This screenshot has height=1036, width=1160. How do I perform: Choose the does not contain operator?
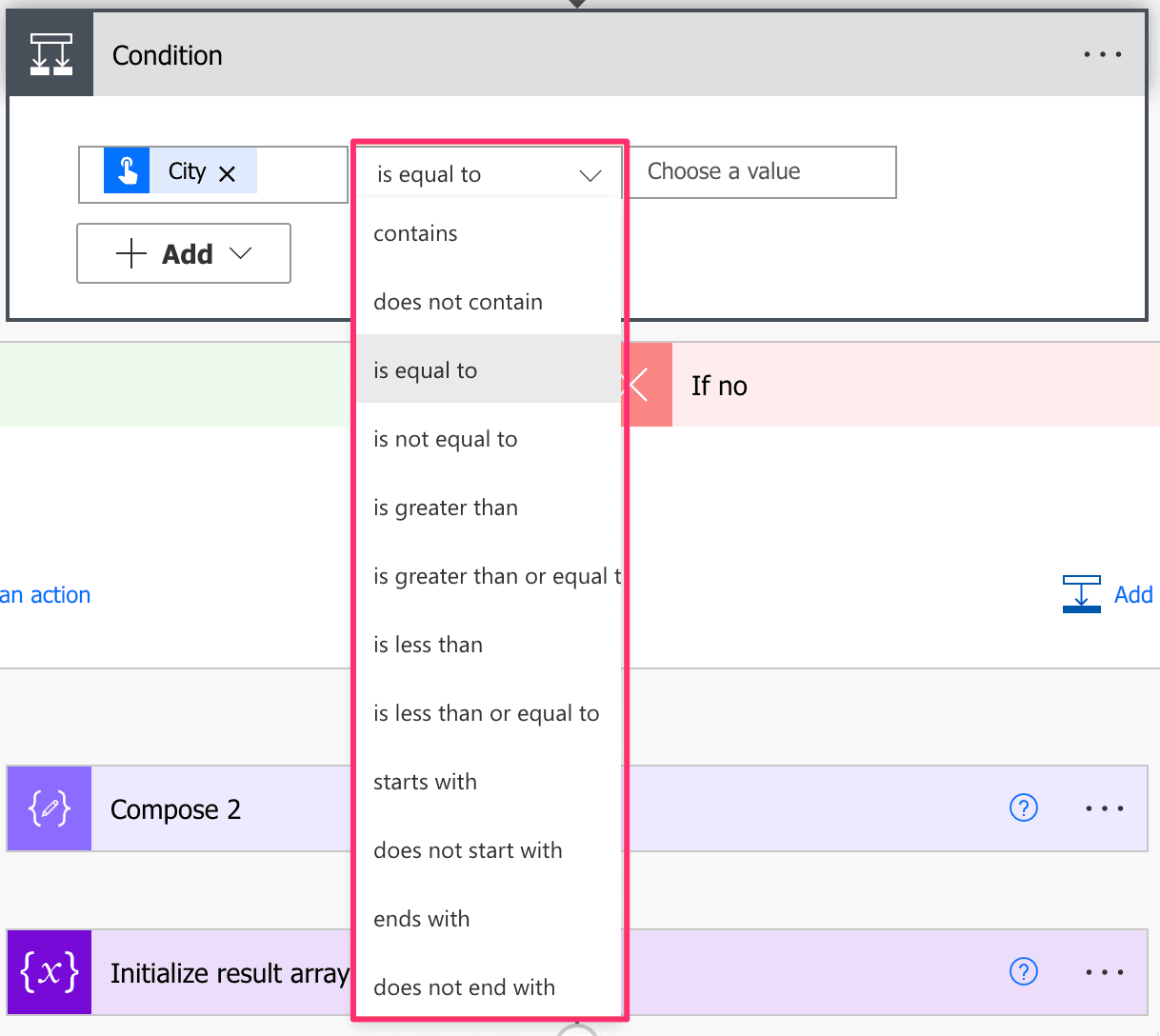458,302
